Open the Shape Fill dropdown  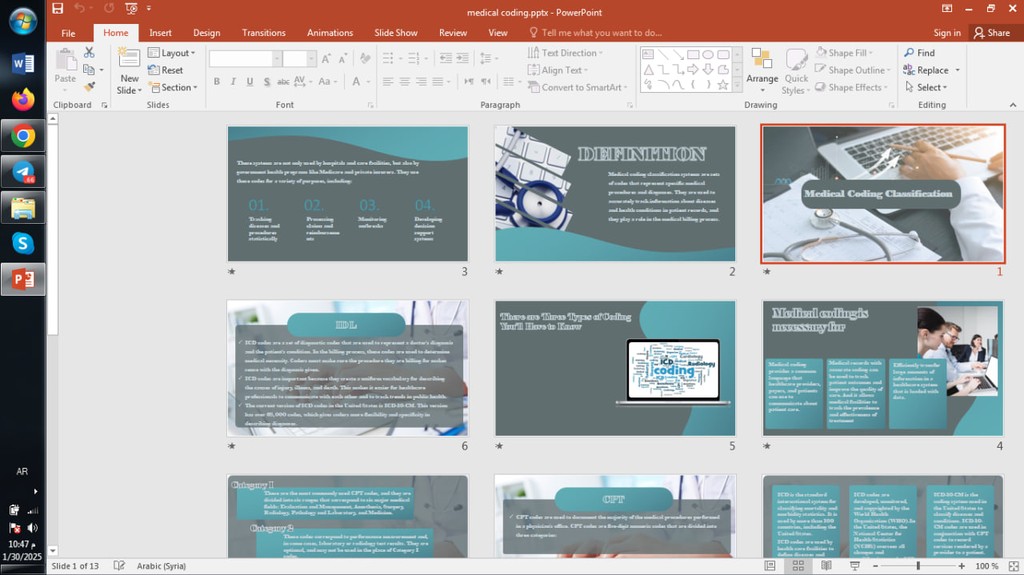pyautogui.click(x=844, y=53)
